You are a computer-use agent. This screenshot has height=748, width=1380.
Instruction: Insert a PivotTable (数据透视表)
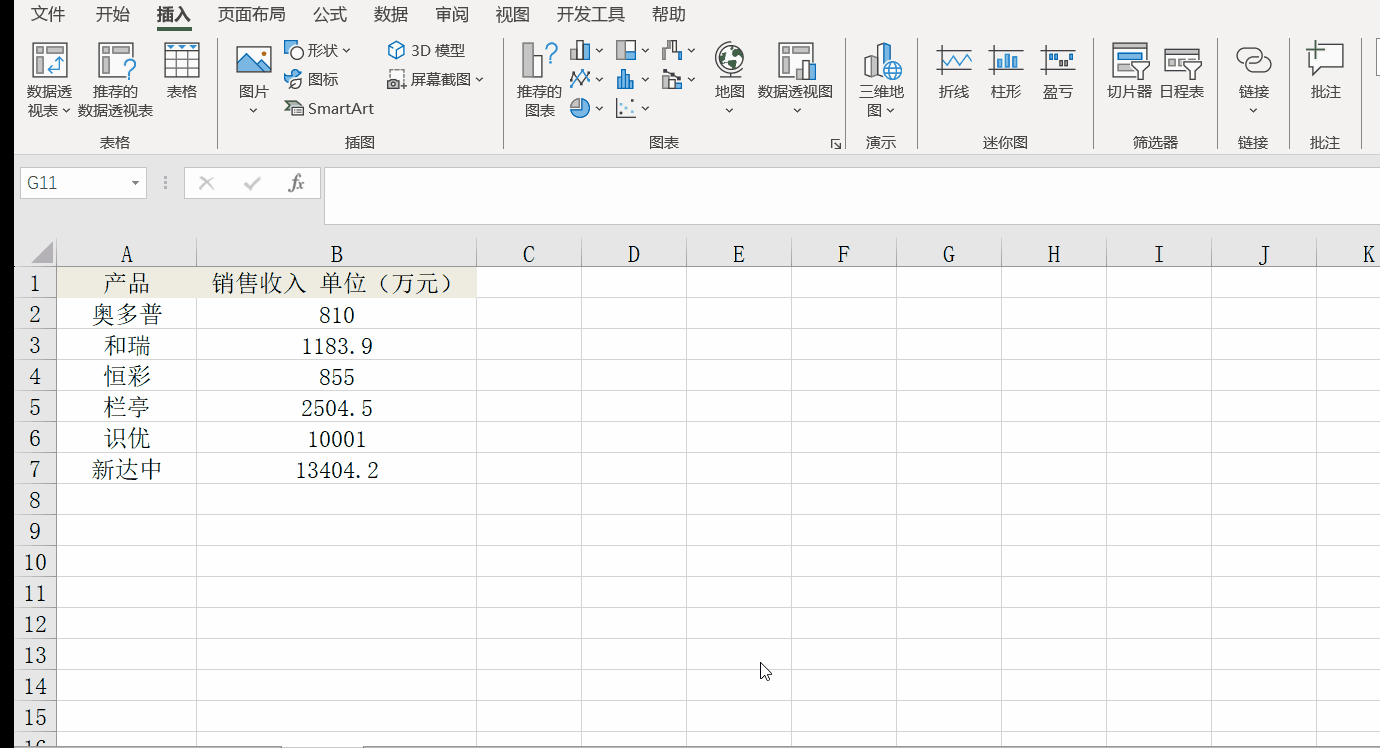(x=49, y=62)
